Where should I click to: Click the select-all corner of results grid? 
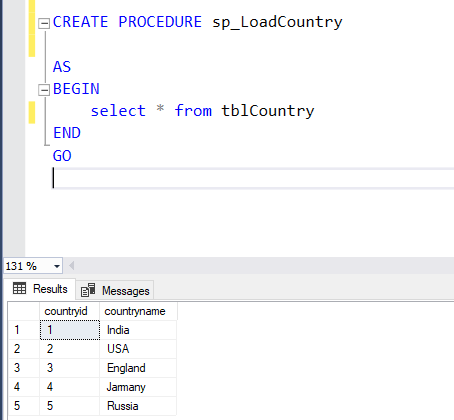point(24,311)
